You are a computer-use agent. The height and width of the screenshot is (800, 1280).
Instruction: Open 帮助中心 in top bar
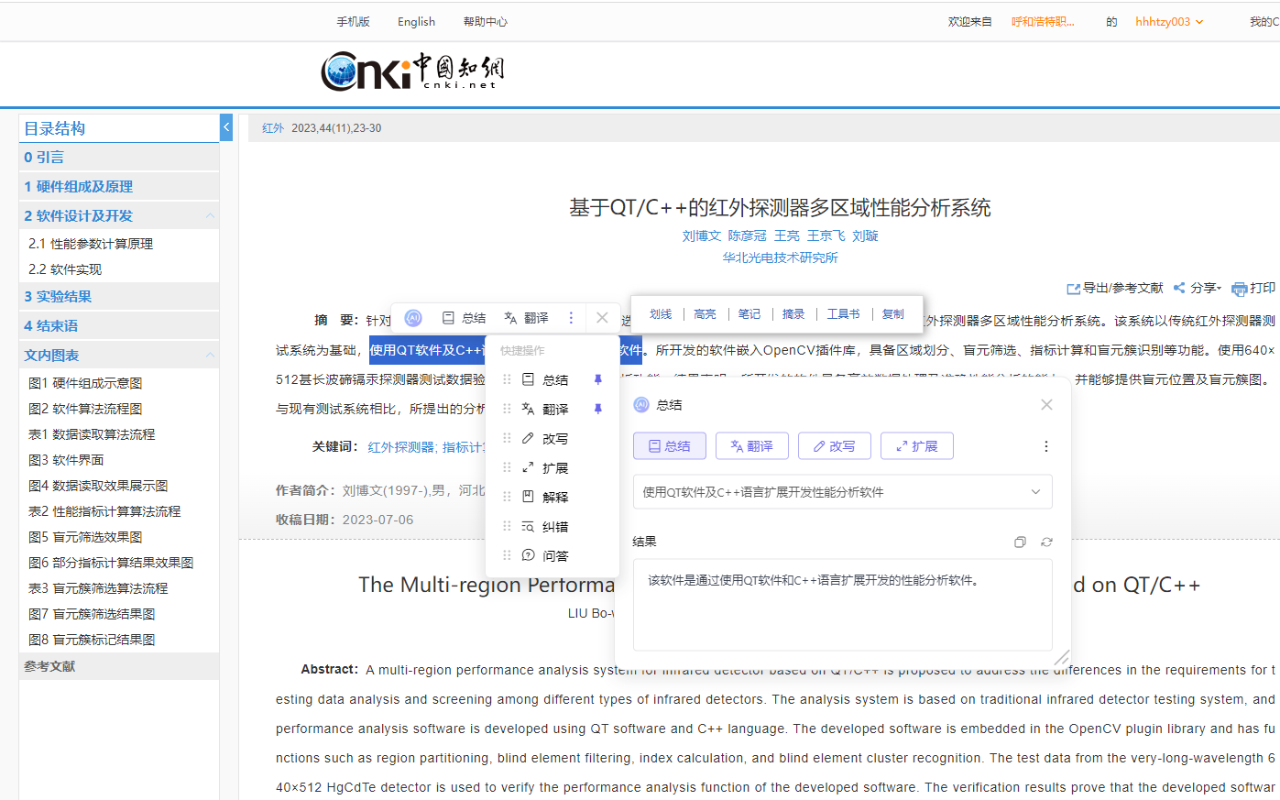(485, 22)
